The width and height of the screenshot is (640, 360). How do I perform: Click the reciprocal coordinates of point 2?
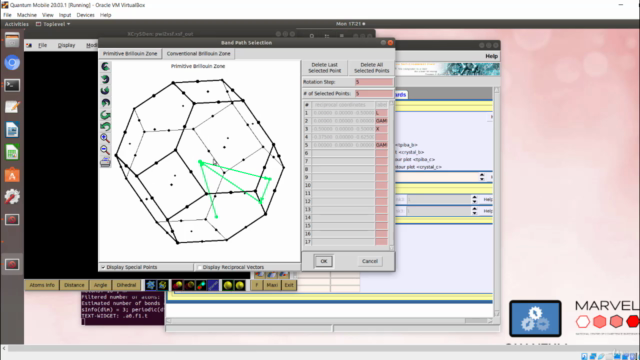(x=343, y=121)
